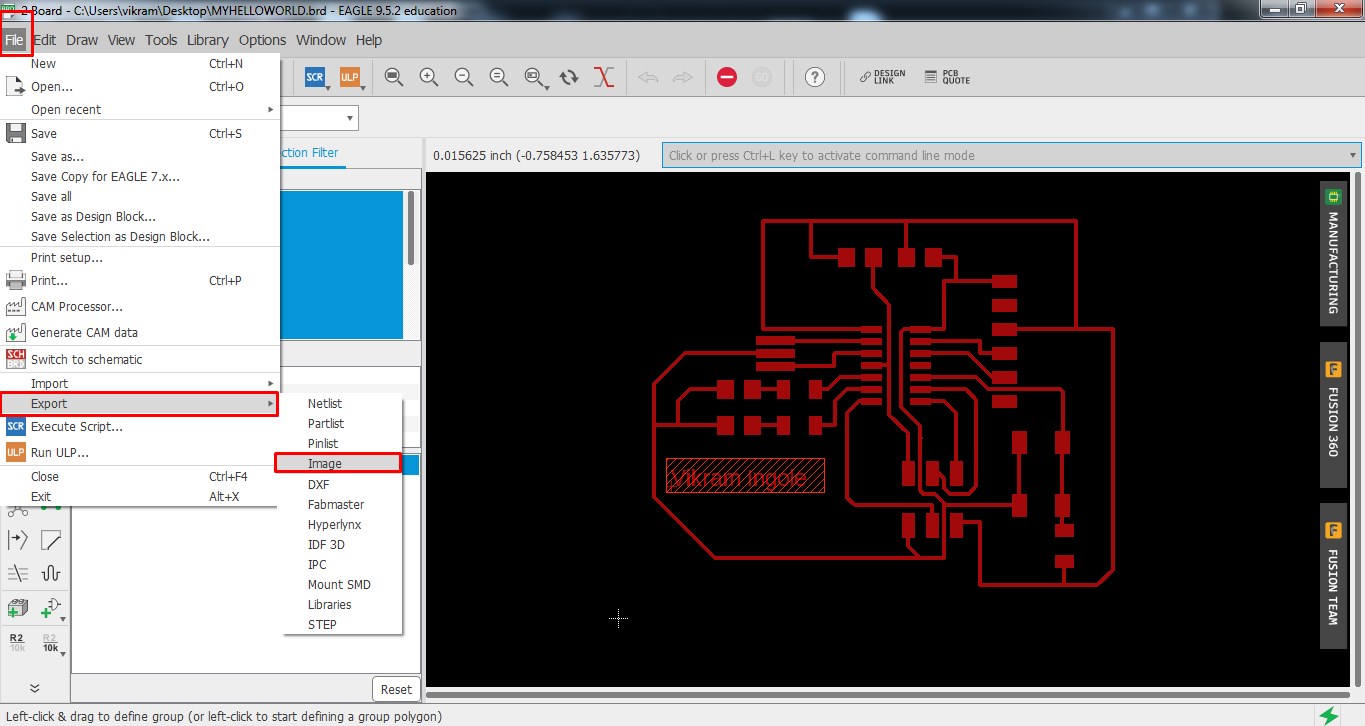Image resolution: width=1365 pixels, height=726 pixels.
Task: Click the zoom redraw icon
Action: point(498,77)
